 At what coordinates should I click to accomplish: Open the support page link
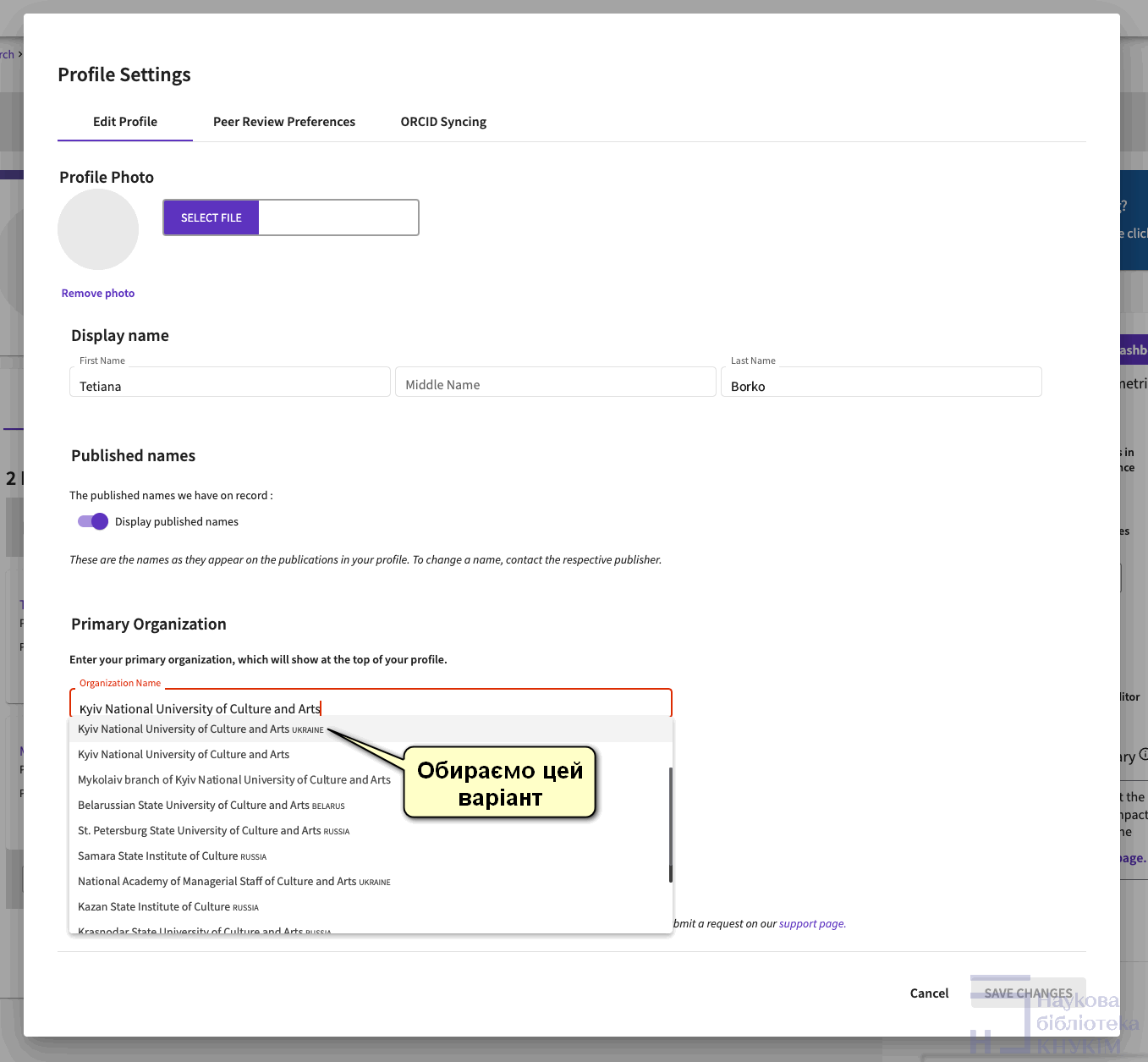point(811,924)
